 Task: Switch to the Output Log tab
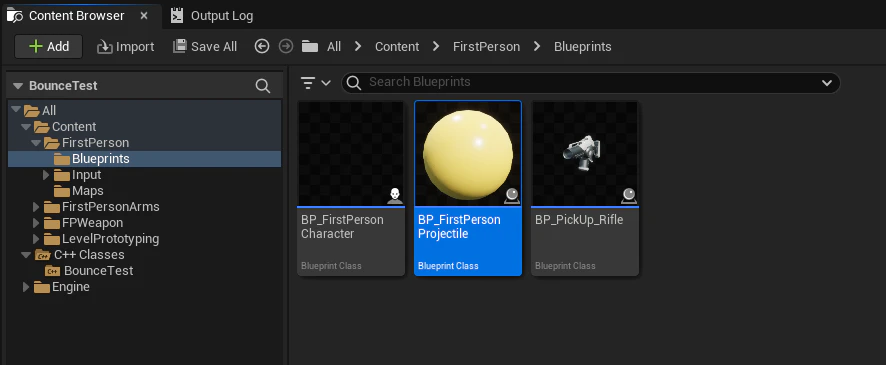(222, 16)
